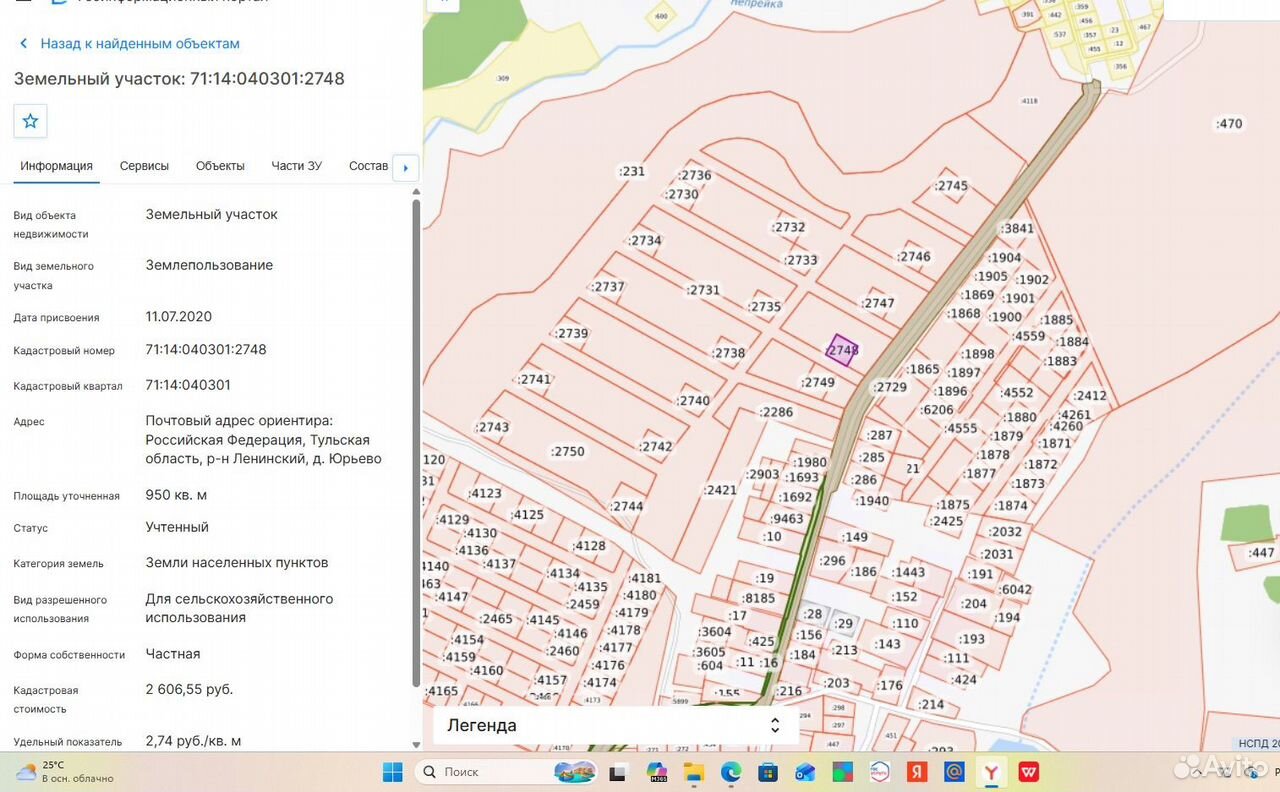Click parcel label :1443 on map
The width and height of the screenshot is (1280, 792).
tap(908, 572)
